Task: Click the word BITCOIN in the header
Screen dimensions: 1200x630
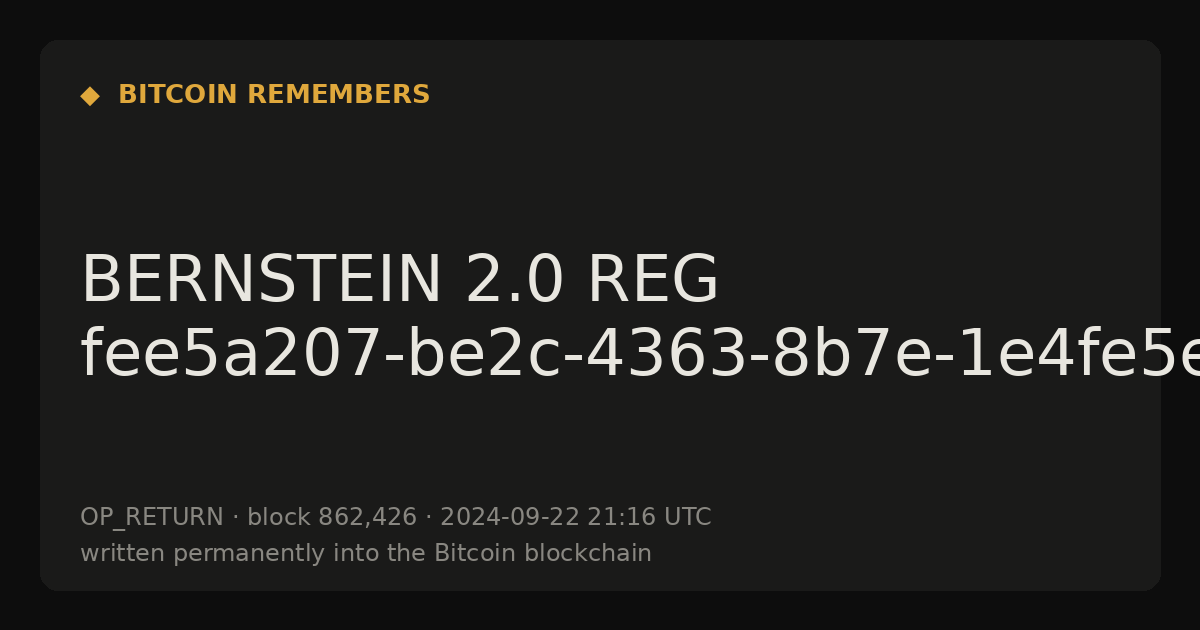Action: [x=178, y=95]
